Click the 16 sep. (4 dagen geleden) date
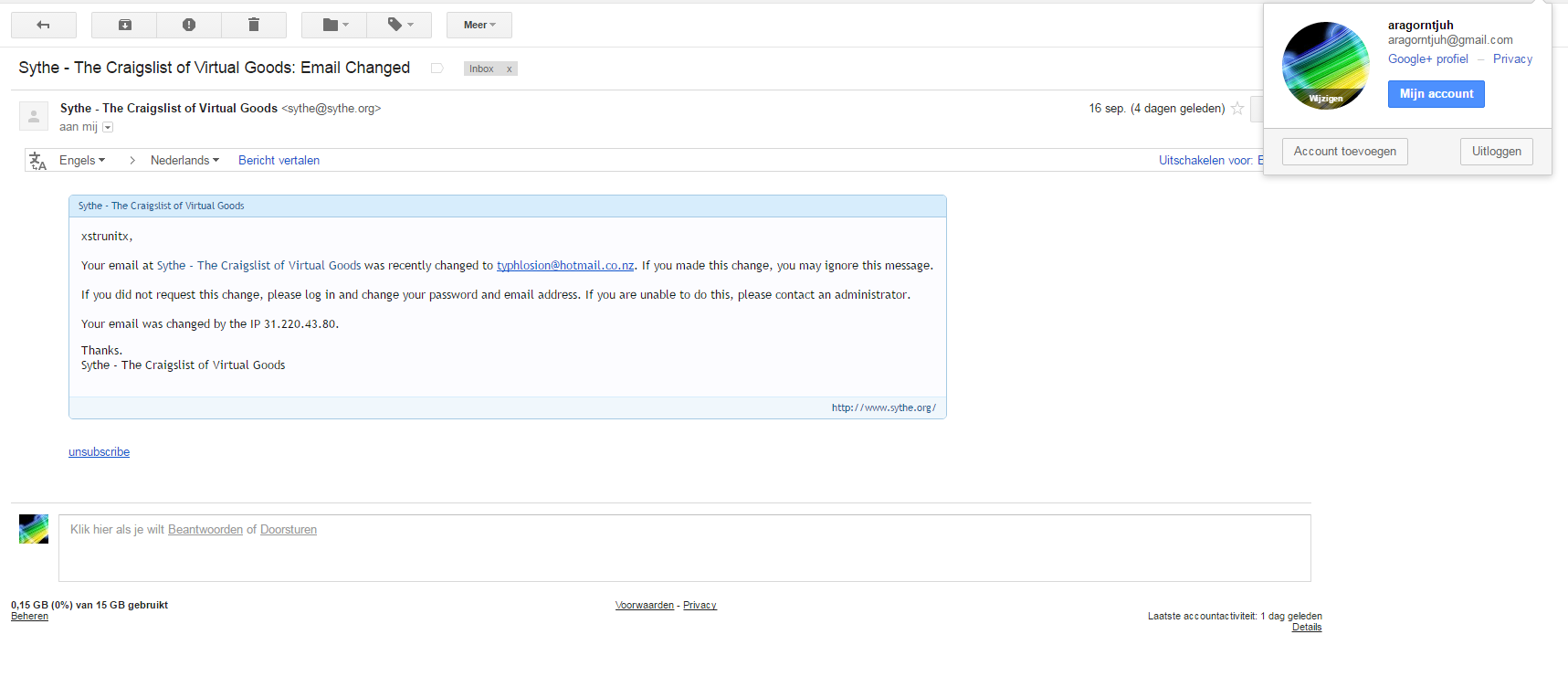Screen dimensions: 1568x698 pyautogui.click(x=1157, y=108)
